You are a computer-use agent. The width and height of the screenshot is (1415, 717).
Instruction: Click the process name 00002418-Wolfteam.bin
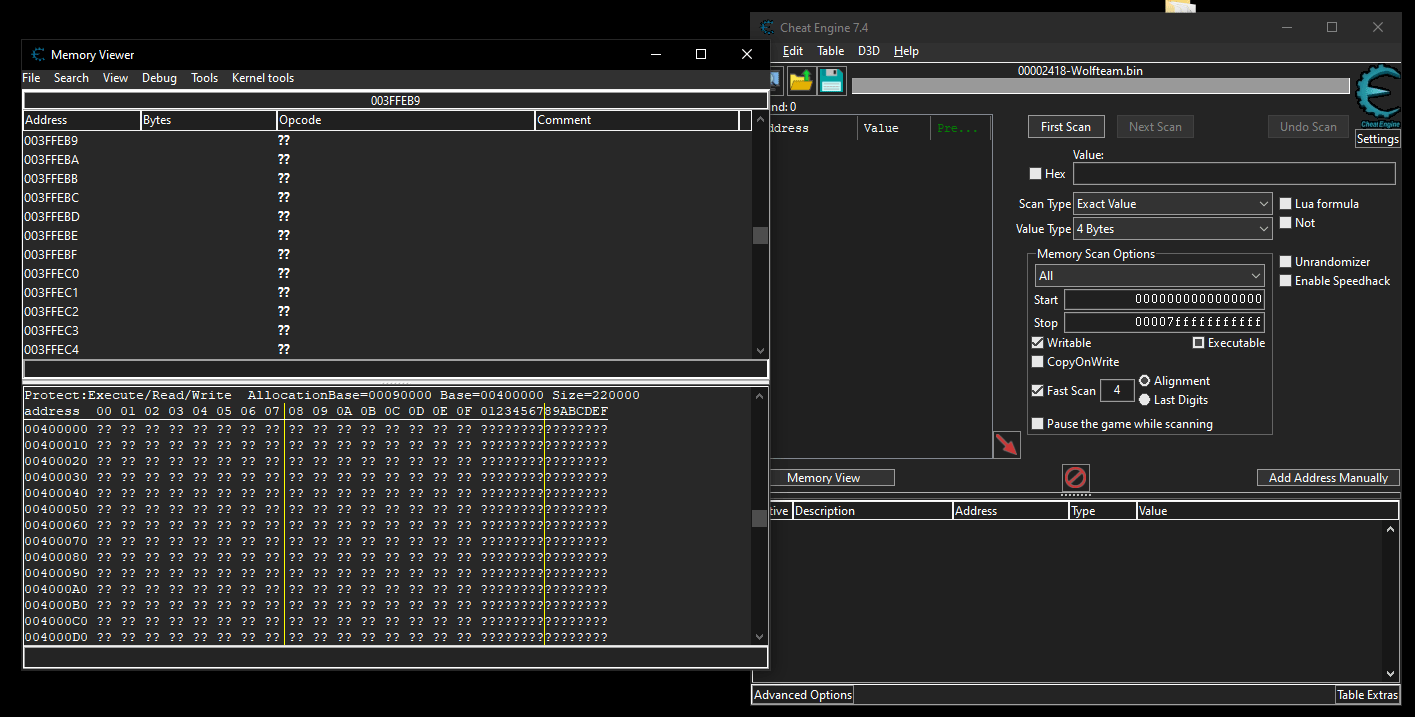(1080, 71)
